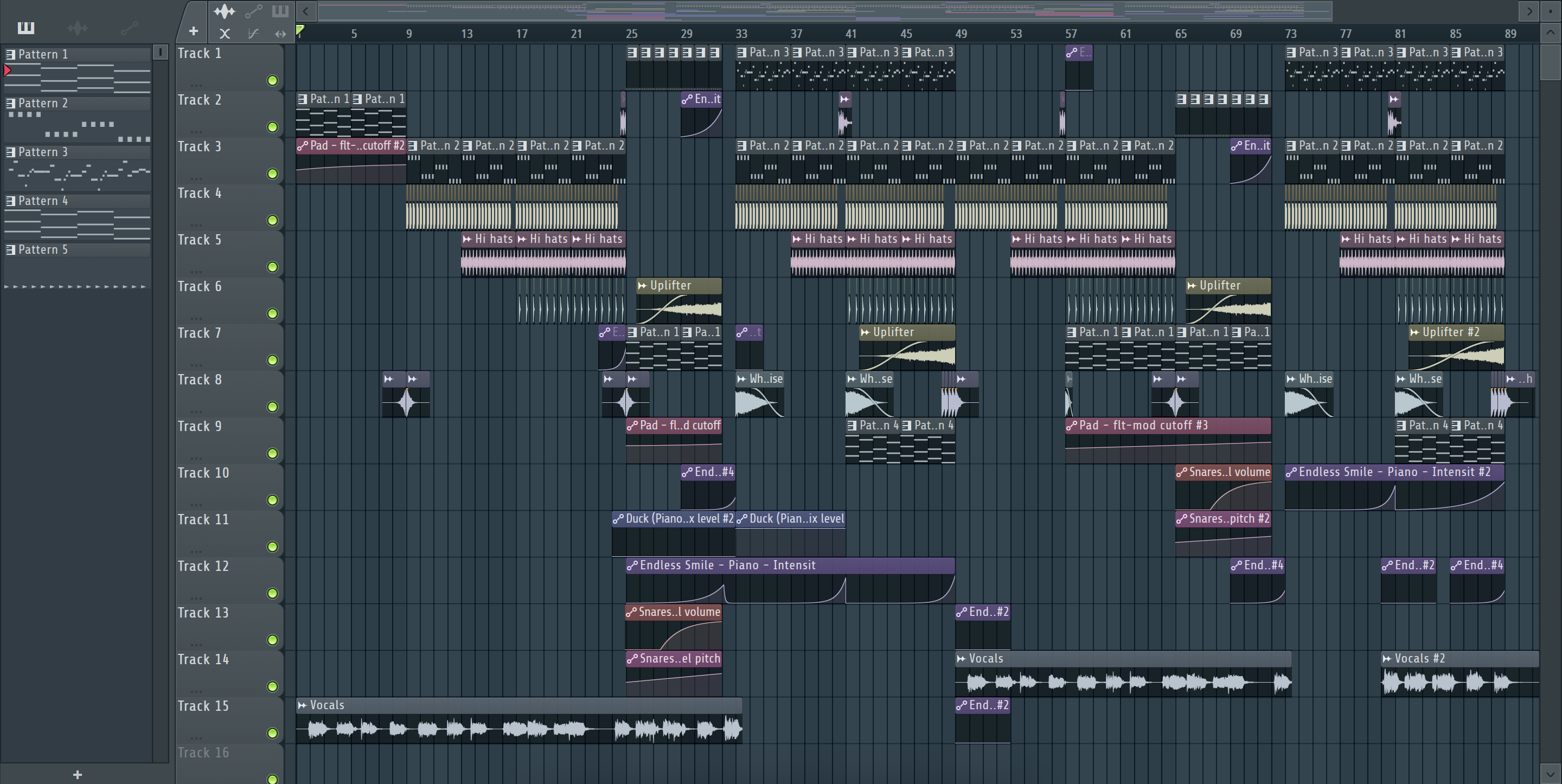The image size is (1562, 784).
Task: Select pattern clip focus piano icon in toolbar
Action: coord(279,10)
